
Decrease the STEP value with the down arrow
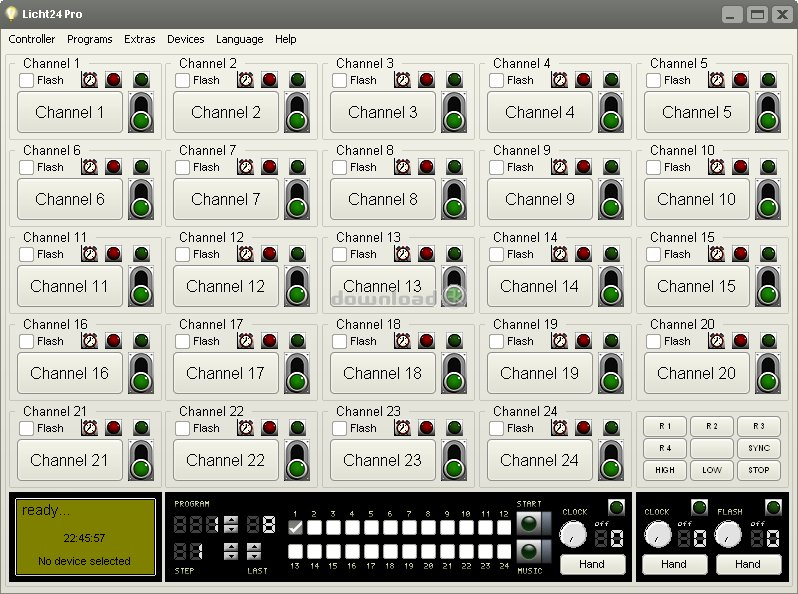click(x=231, y=556)
